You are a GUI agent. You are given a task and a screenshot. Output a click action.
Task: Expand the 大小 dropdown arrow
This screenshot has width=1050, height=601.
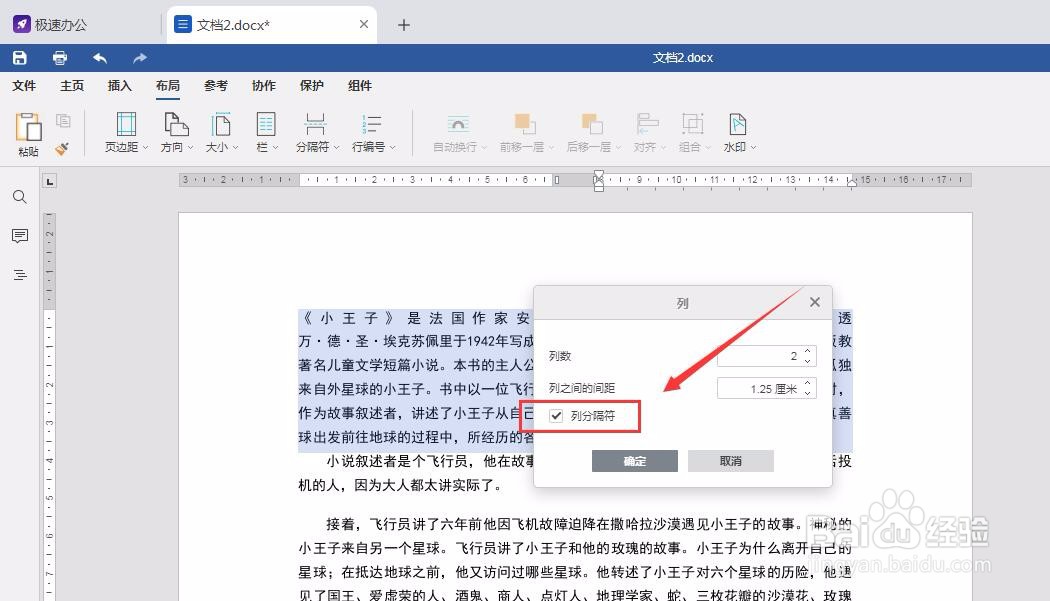tap(236, 147)
